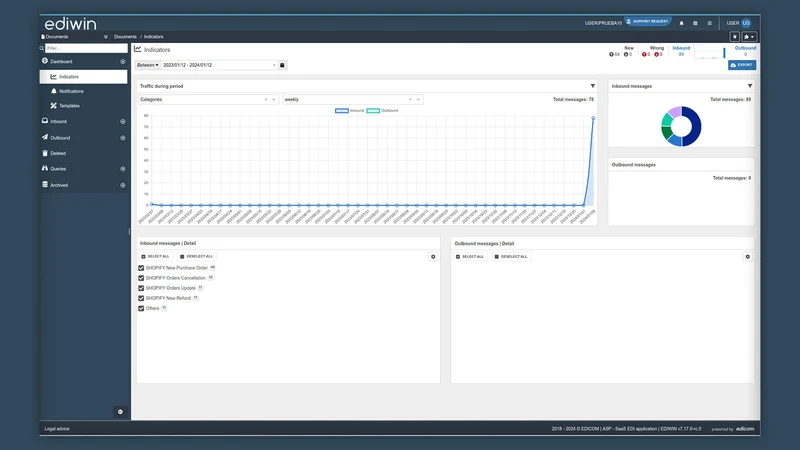Open the weekly interval dropdown
This screenshot has height=450, width=800.
pyautogui.click(x=353, y=99)
